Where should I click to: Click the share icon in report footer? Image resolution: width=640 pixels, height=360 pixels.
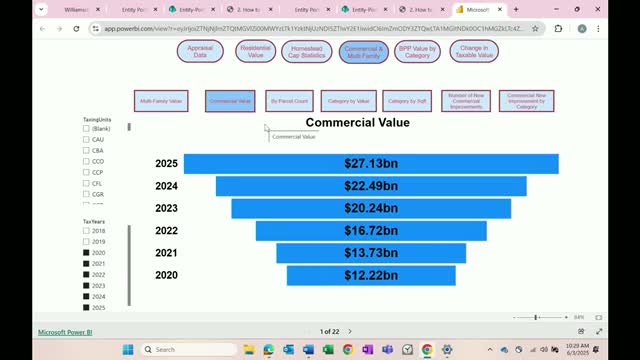coord(581,331)
